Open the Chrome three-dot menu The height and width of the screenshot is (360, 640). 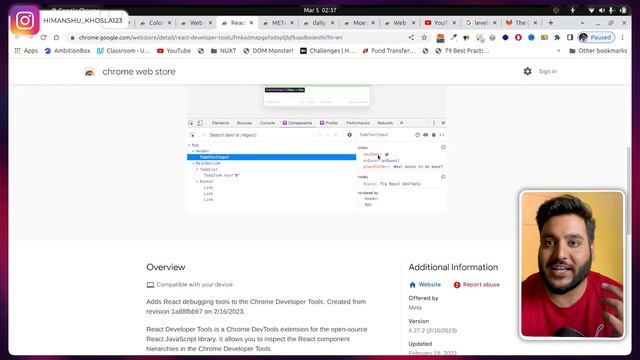[x=622, y=38]
